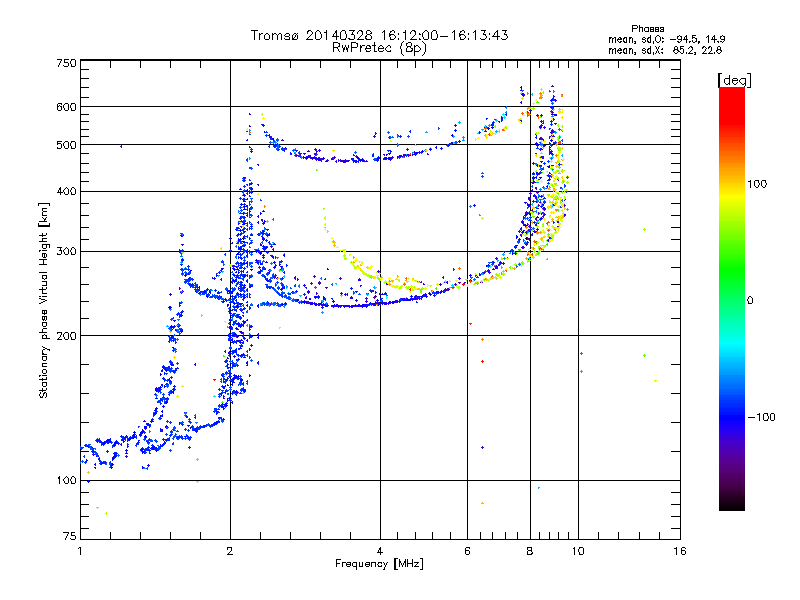Click the "mean, sd,O: -94.5, 14.9" line
800x600 pixels.
pos(666,39)
